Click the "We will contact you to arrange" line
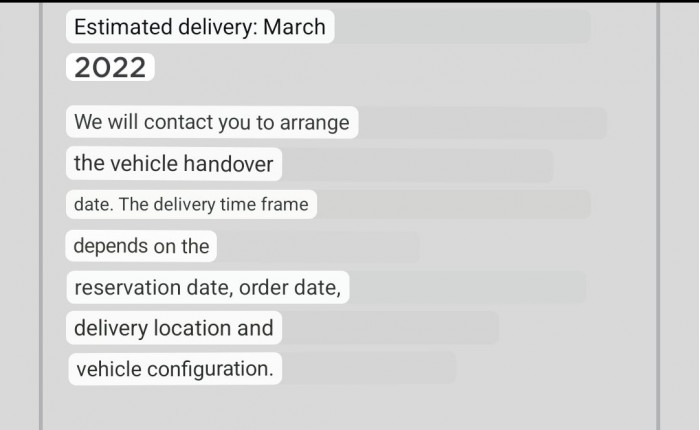The width and height of the screenshot is (700, 430). click(x=211, y=123)
